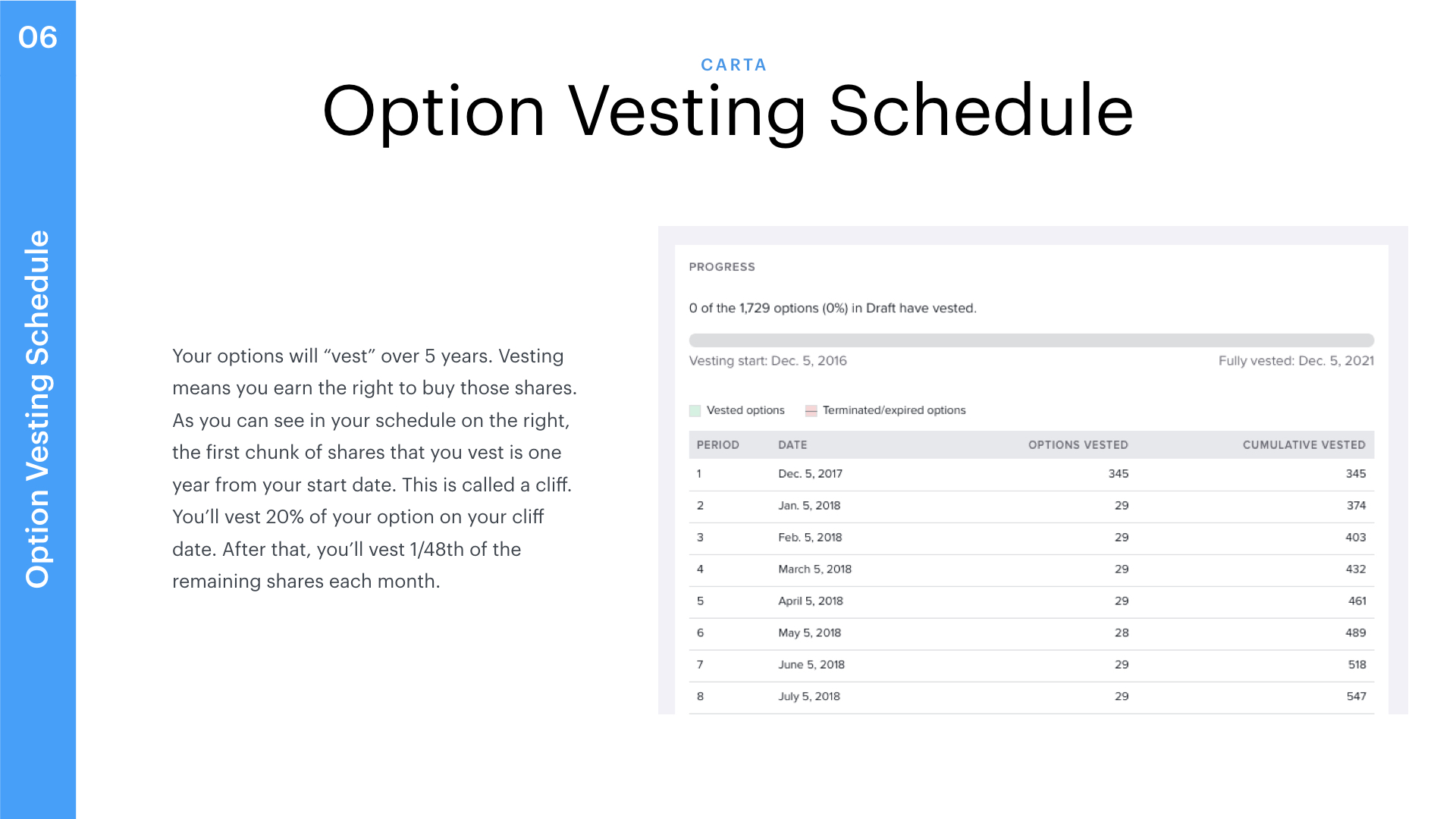Click the vesting progress bar
Image resolution: width=1456 pixels, height=819 pixels.
1031,340
